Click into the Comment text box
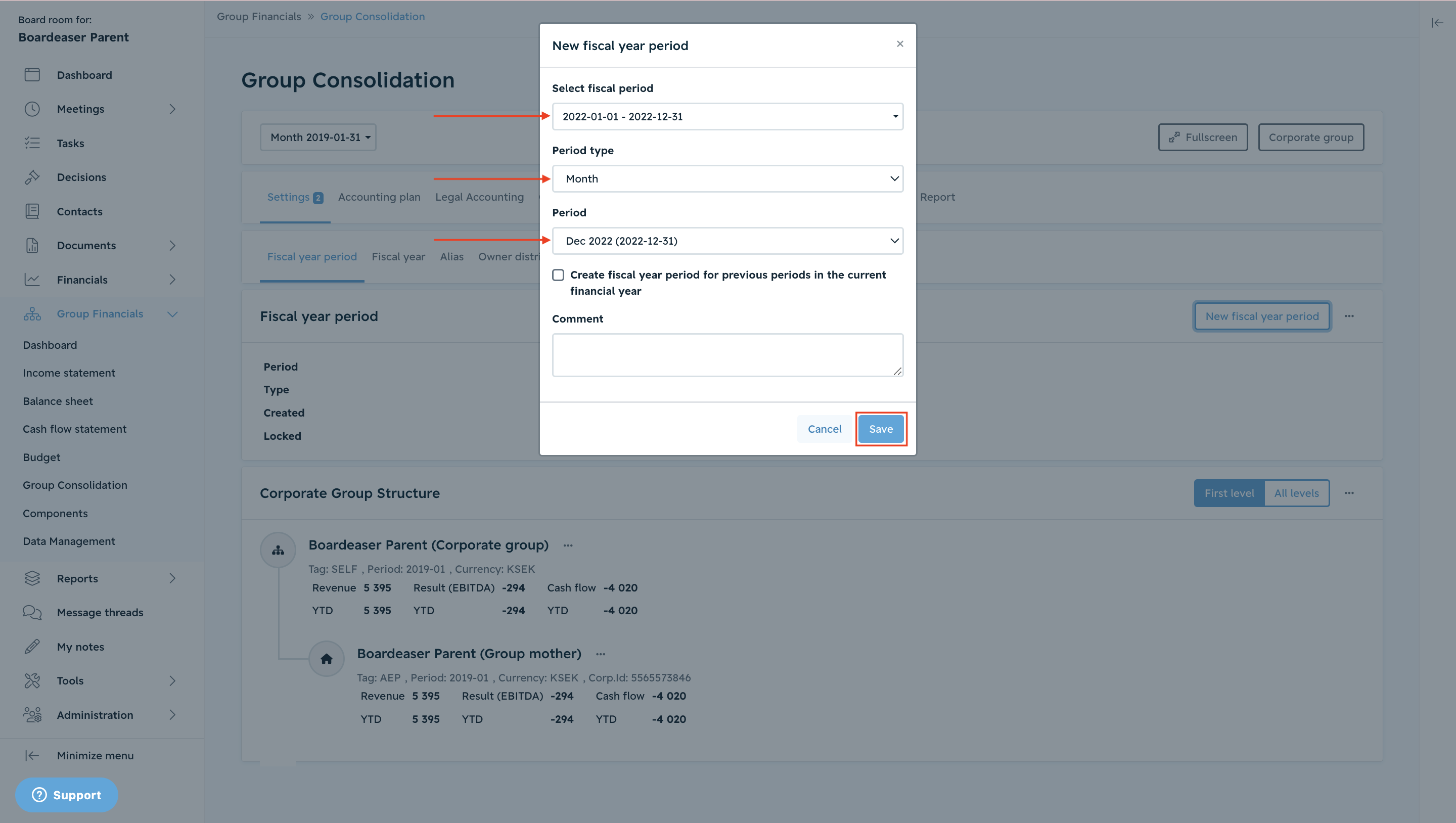 click(x=727, y=355)
